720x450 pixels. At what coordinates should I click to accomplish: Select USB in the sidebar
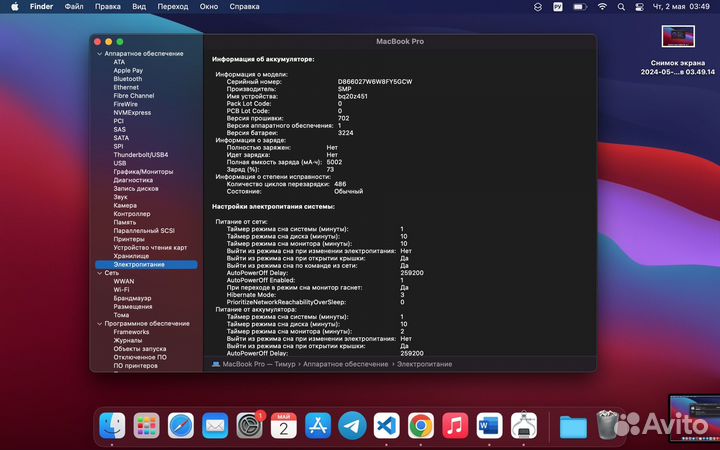pyautogui.click(x=119, y=163)
